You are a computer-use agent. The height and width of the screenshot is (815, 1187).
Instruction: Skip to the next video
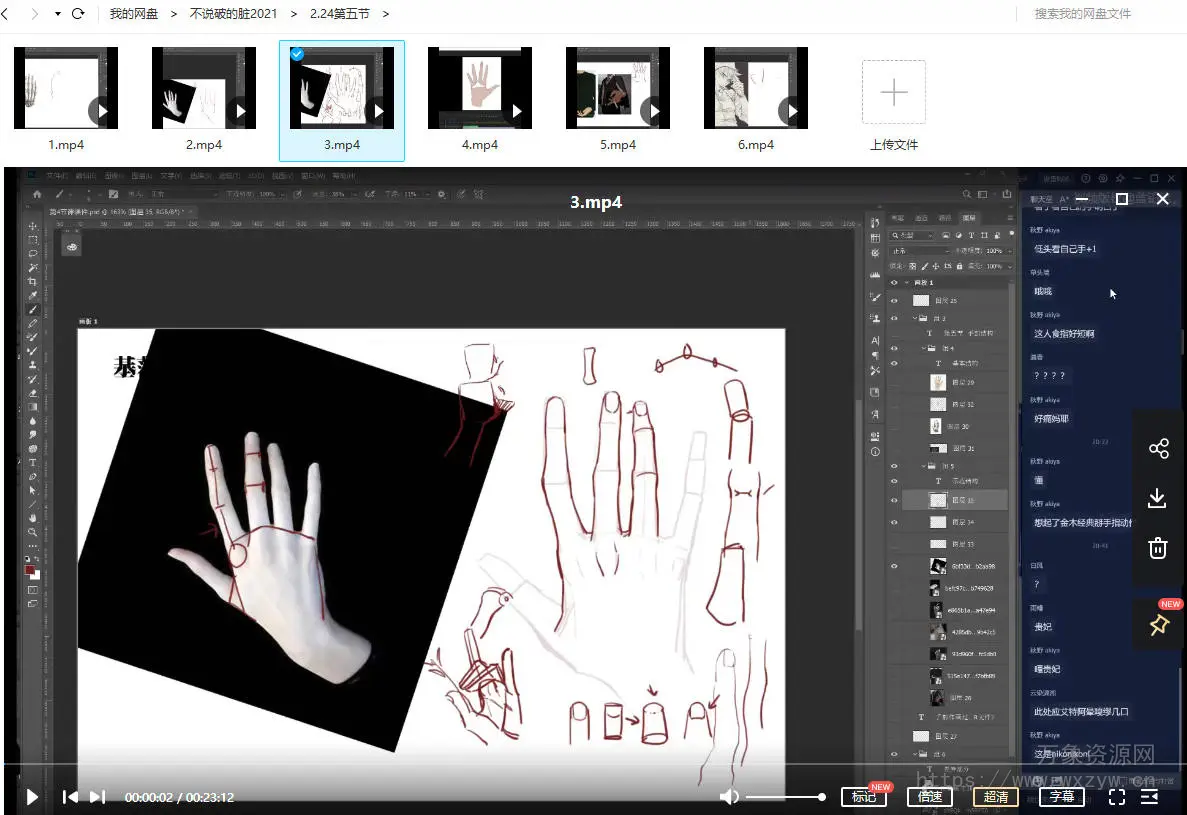click(97, 797)
